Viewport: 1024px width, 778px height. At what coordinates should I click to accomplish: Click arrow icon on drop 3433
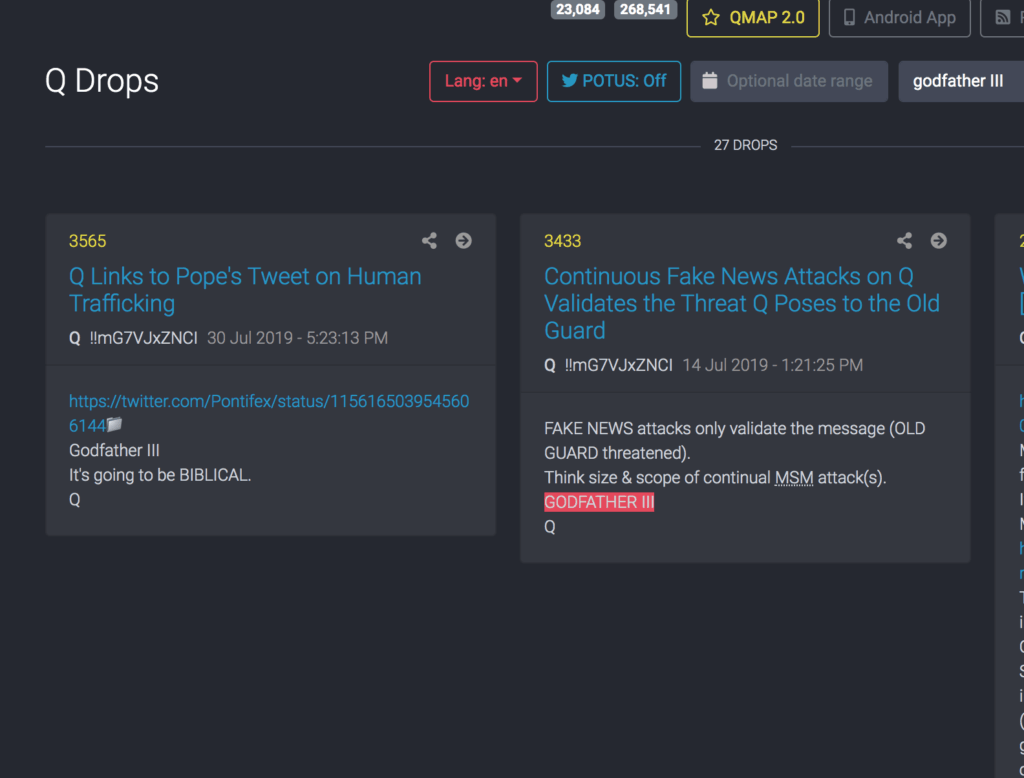pos(938,241)
